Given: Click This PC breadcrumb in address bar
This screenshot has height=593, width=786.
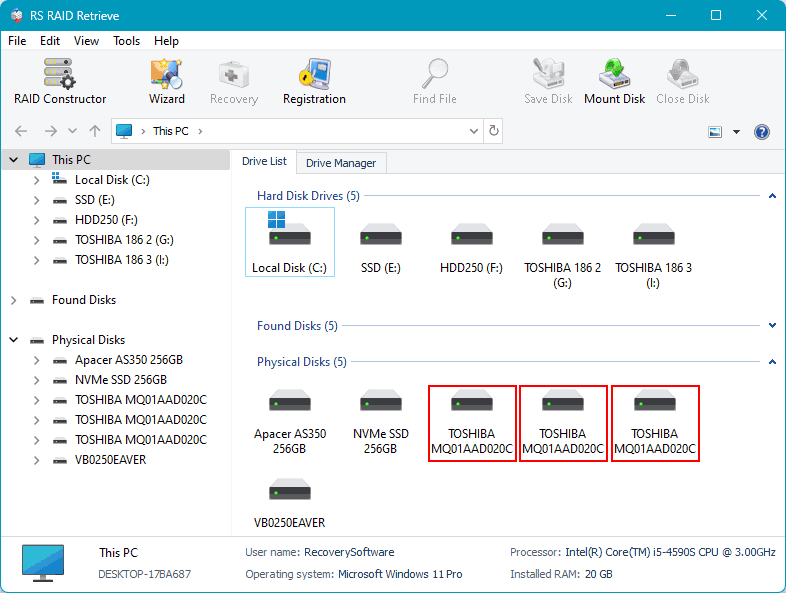Looking at the screenshot, I should pyautogui.click(x=170, y=131).
